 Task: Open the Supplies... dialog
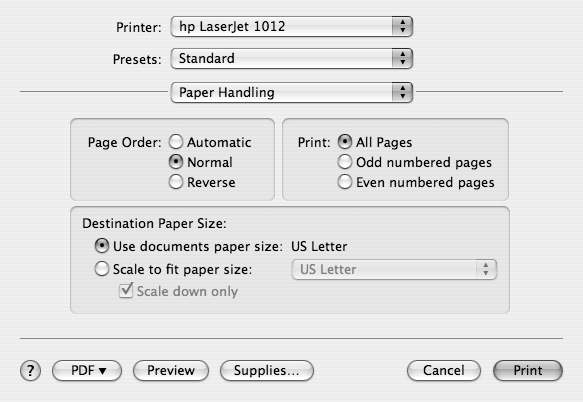267,370
